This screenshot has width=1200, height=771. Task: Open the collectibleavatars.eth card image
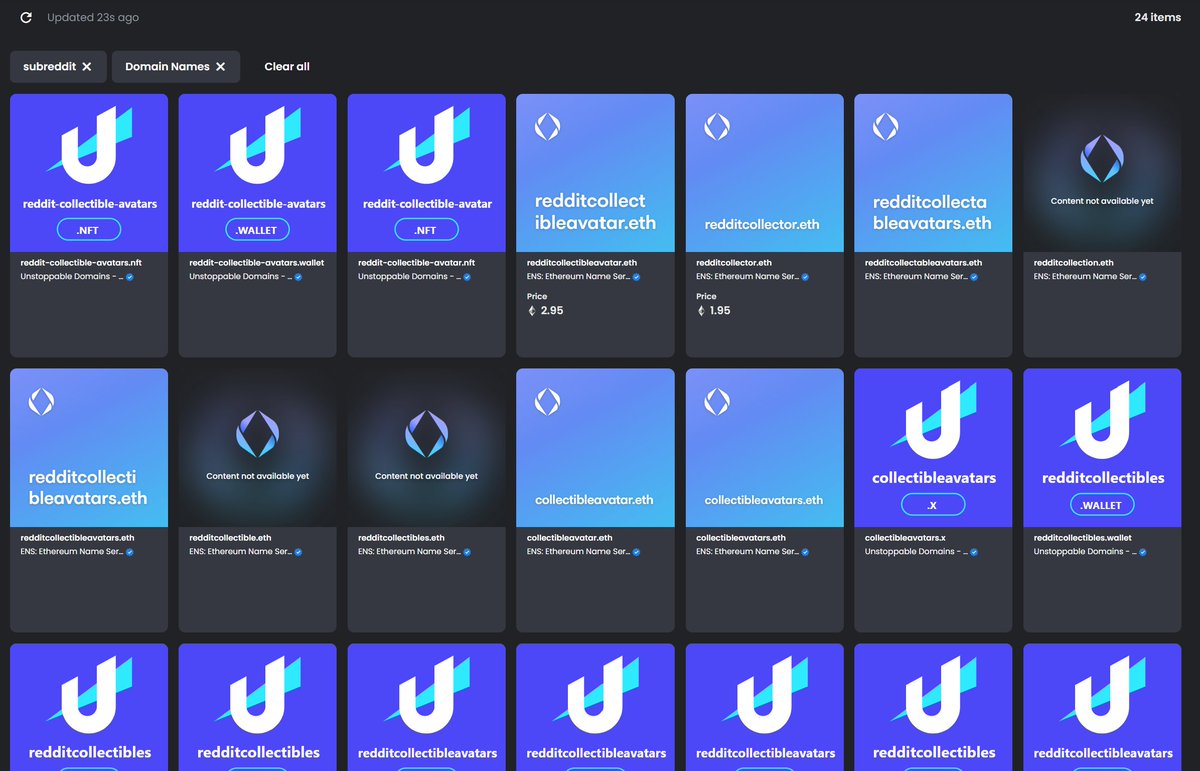click(765, 448)
